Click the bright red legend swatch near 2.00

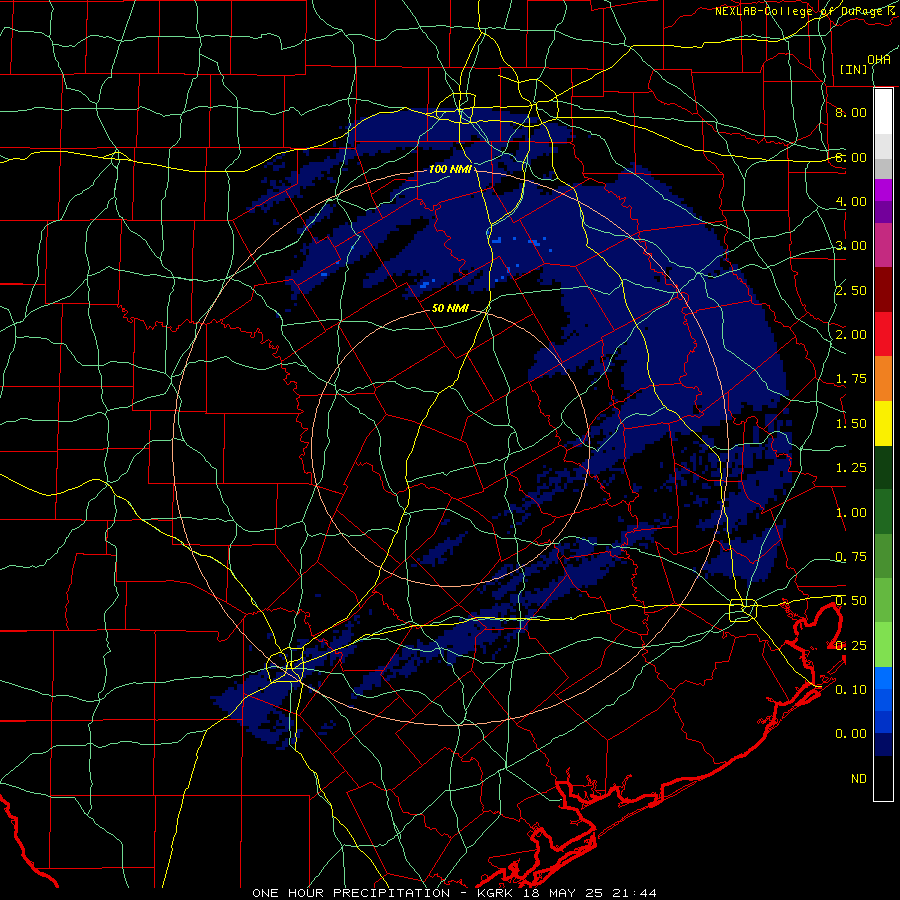point(883,334)
